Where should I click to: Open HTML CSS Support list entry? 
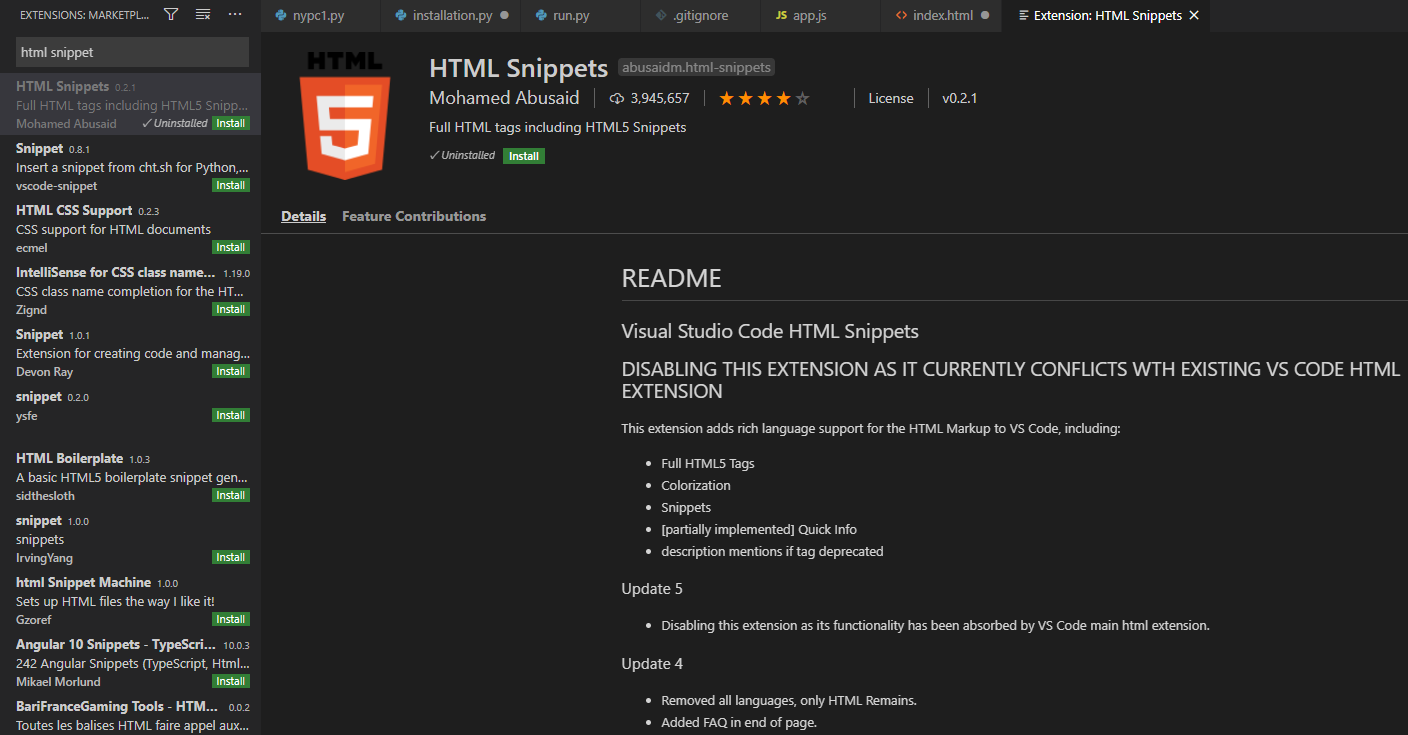tap(130, 228)
